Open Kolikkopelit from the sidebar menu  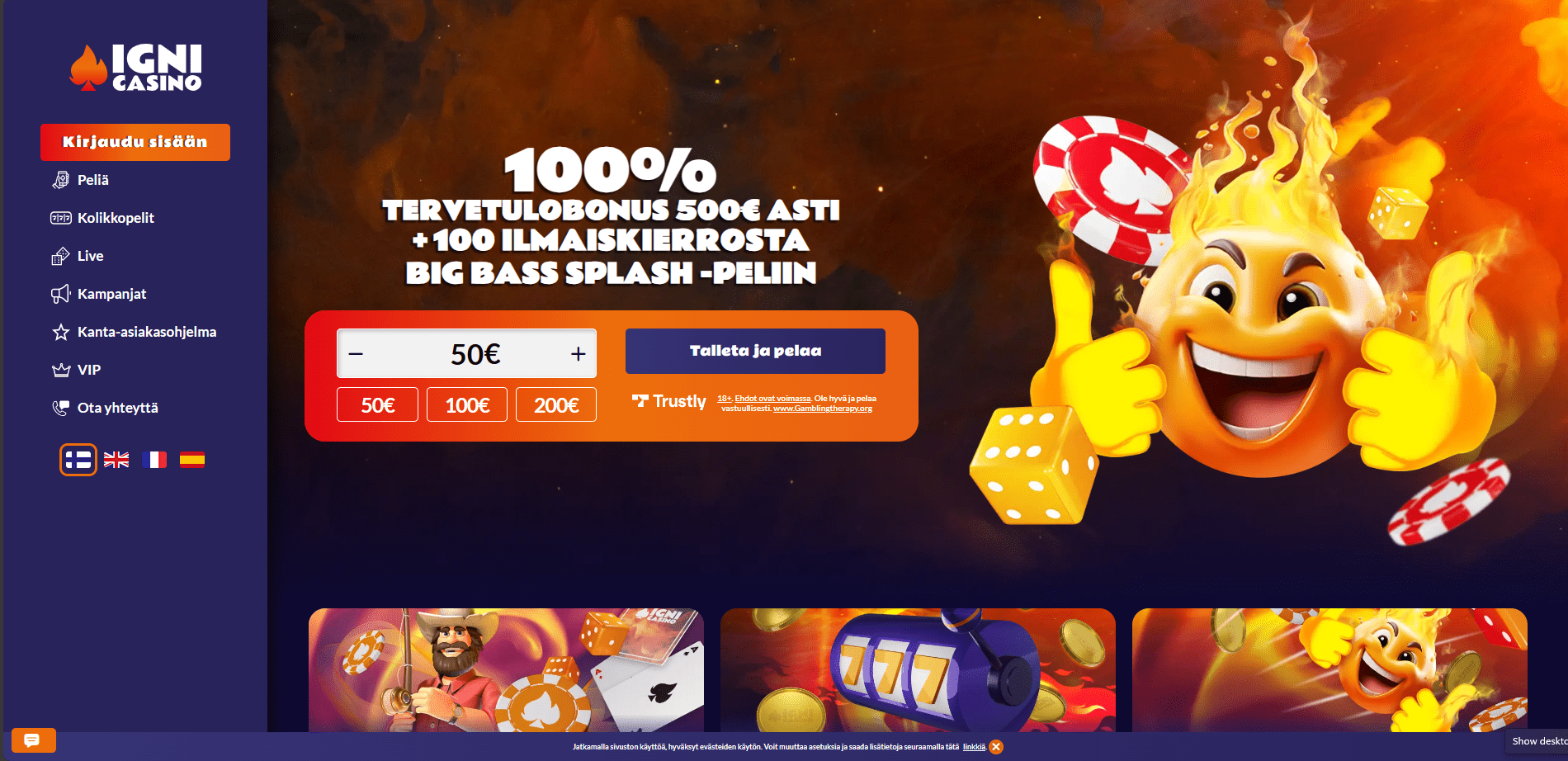116,218
